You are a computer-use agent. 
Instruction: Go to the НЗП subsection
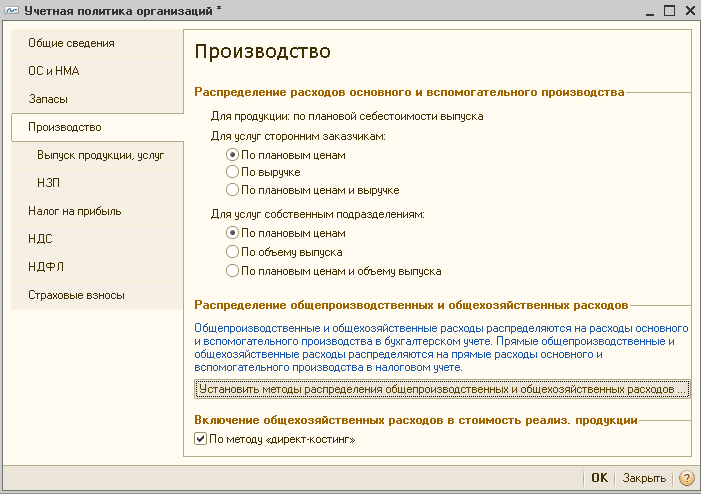tap(97, 183)
